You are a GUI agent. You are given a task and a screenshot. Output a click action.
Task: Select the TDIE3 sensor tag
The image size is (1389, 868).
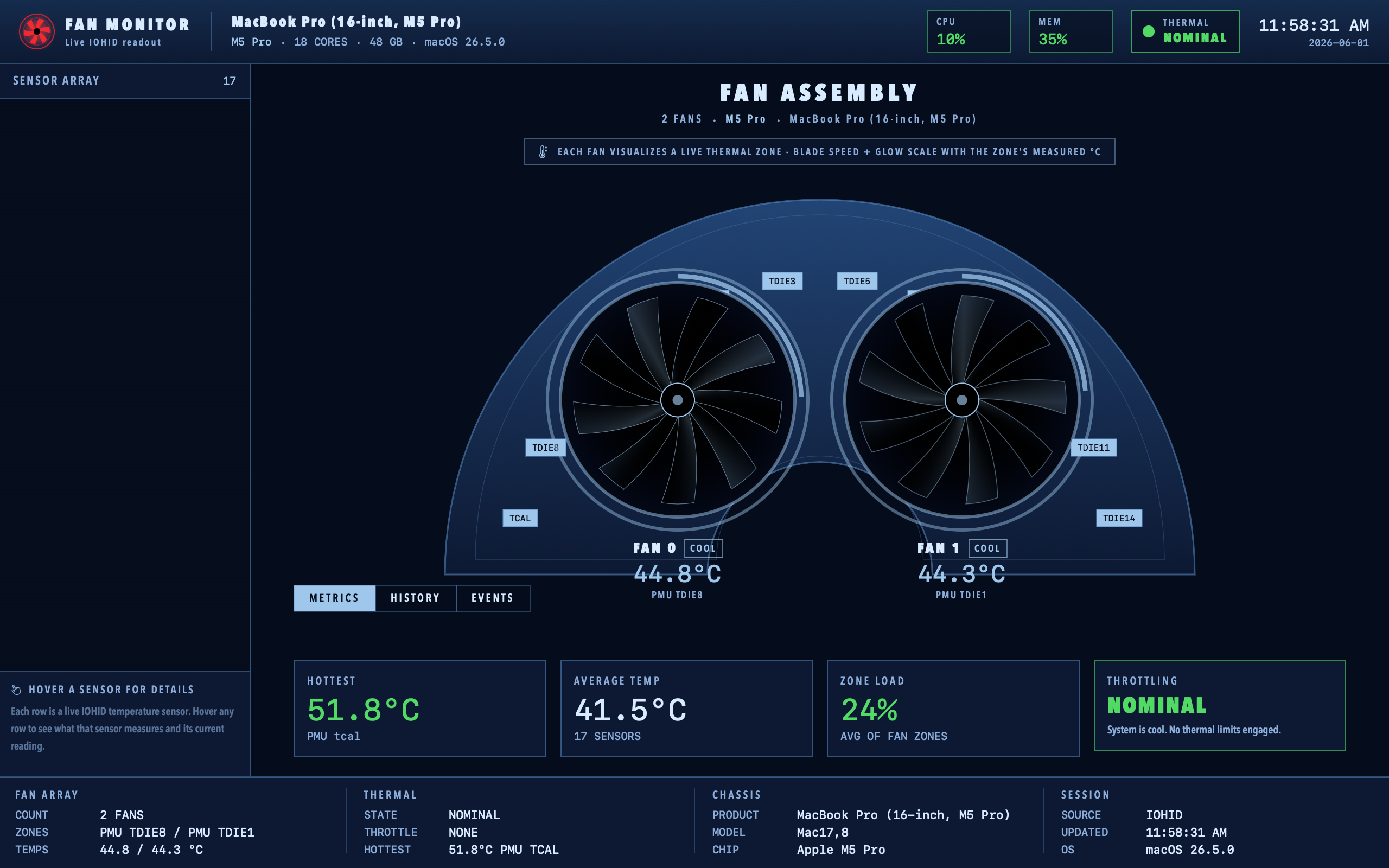point(782,282)
